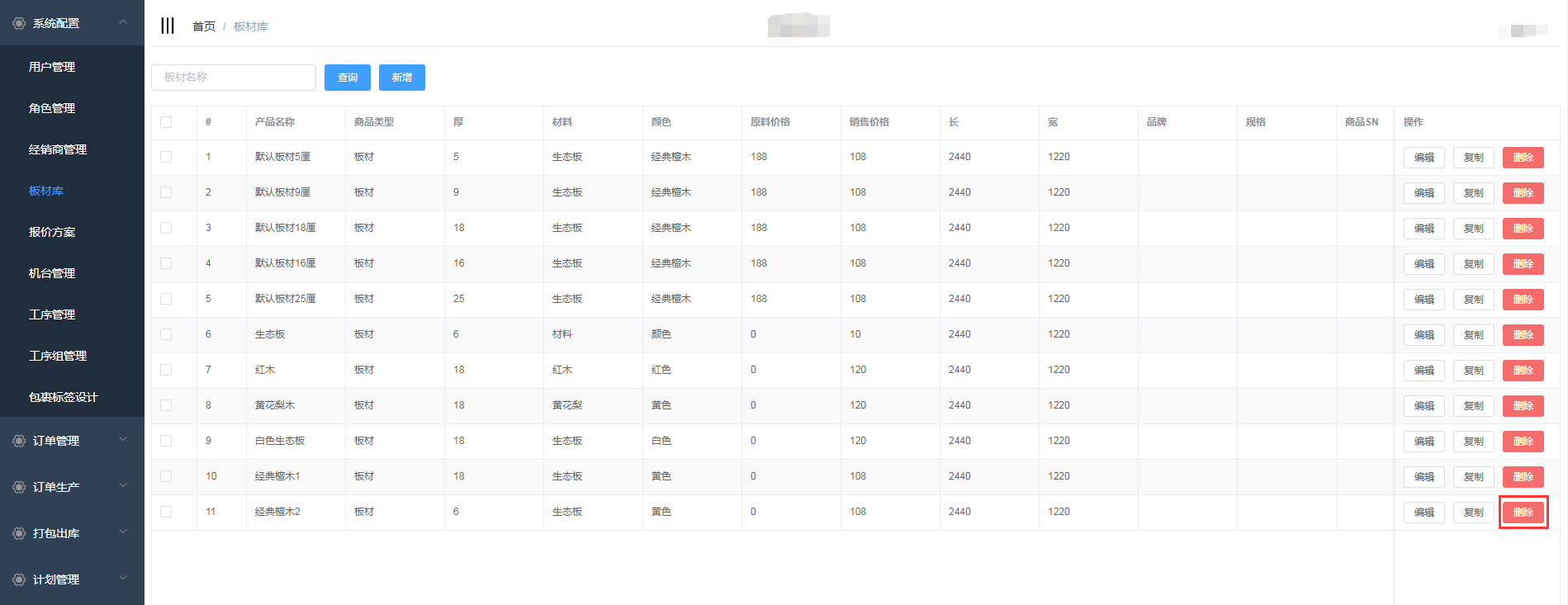Navigate to 首页 in the breadcrumb
1568x605 pixels.
tap(203, 26)
